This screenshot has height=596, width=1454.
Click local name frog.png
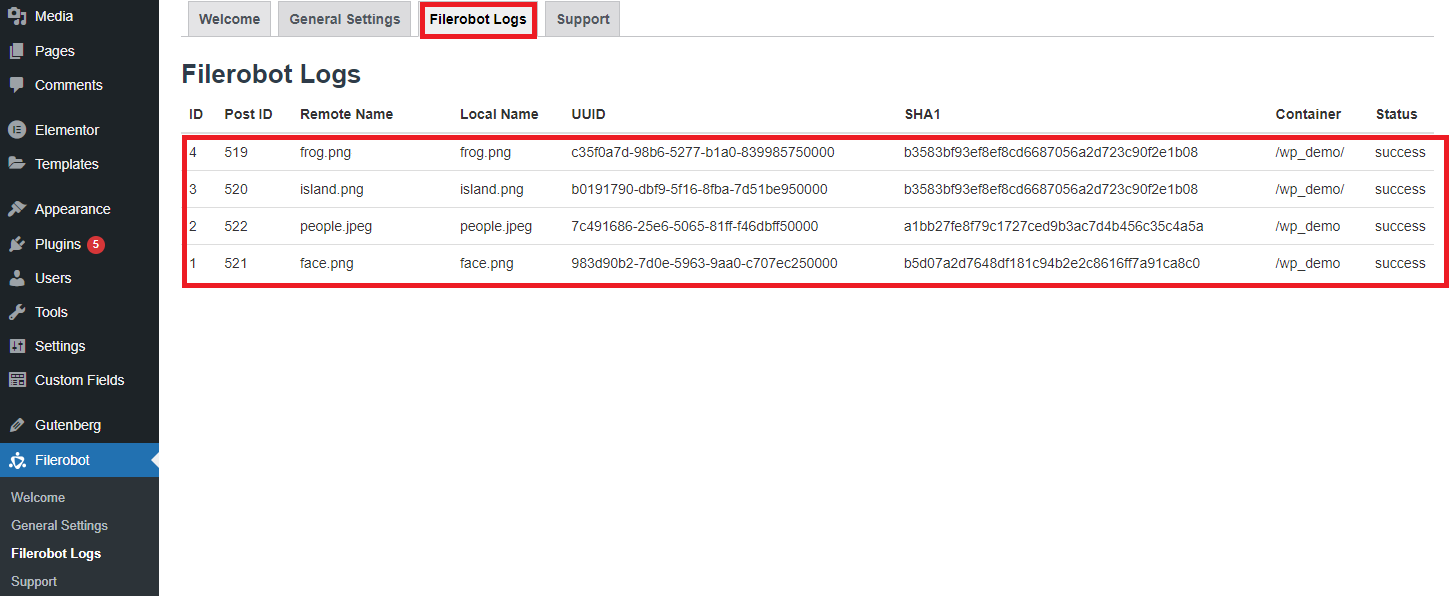pyautogui.click(x=485, y=153)
